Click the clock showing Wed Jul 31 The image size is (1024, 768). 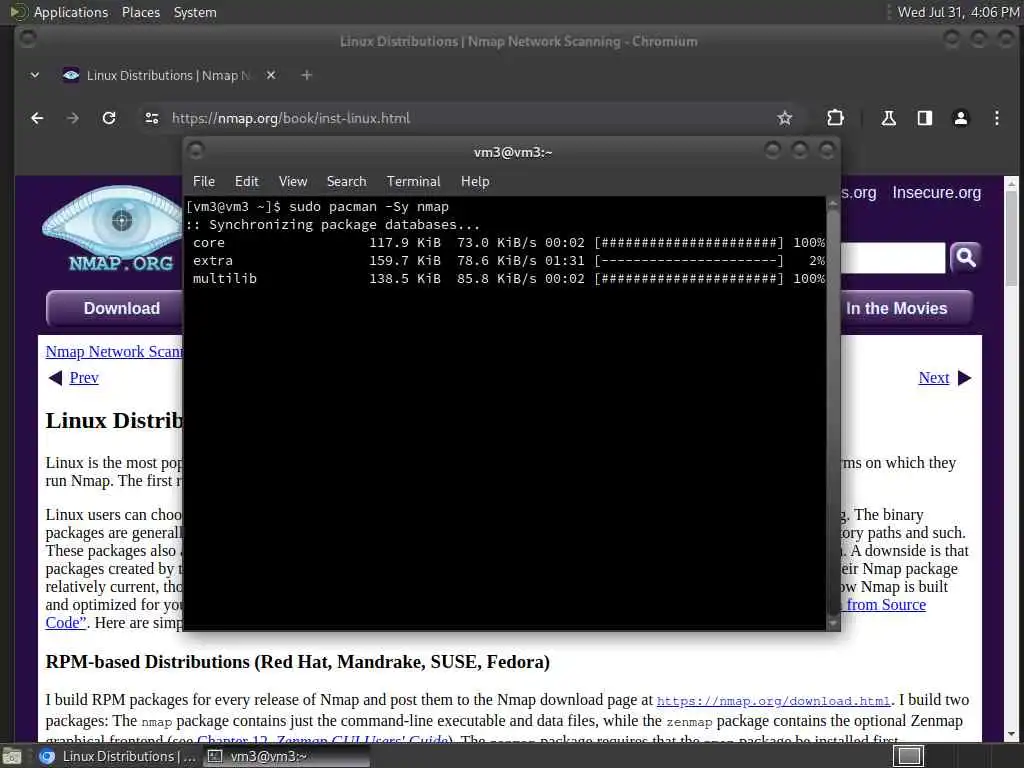click(x=958, y=12)
